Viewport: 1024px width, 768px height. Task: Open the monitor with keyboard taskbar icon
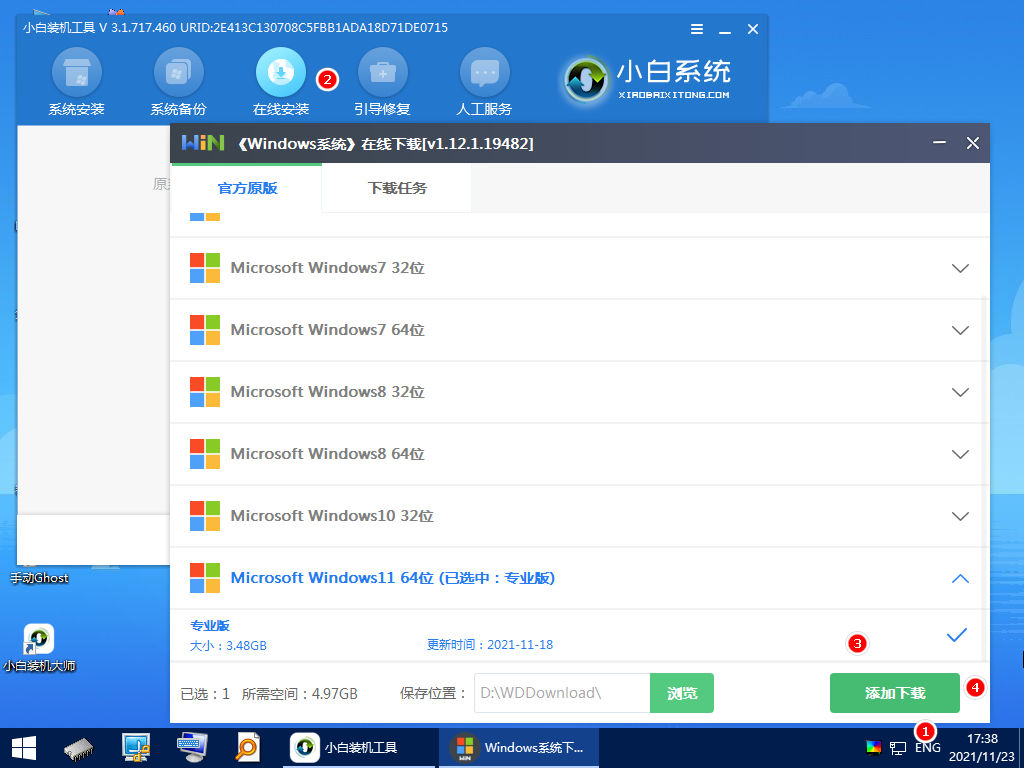pyautogui.click(x=193, y=748)
